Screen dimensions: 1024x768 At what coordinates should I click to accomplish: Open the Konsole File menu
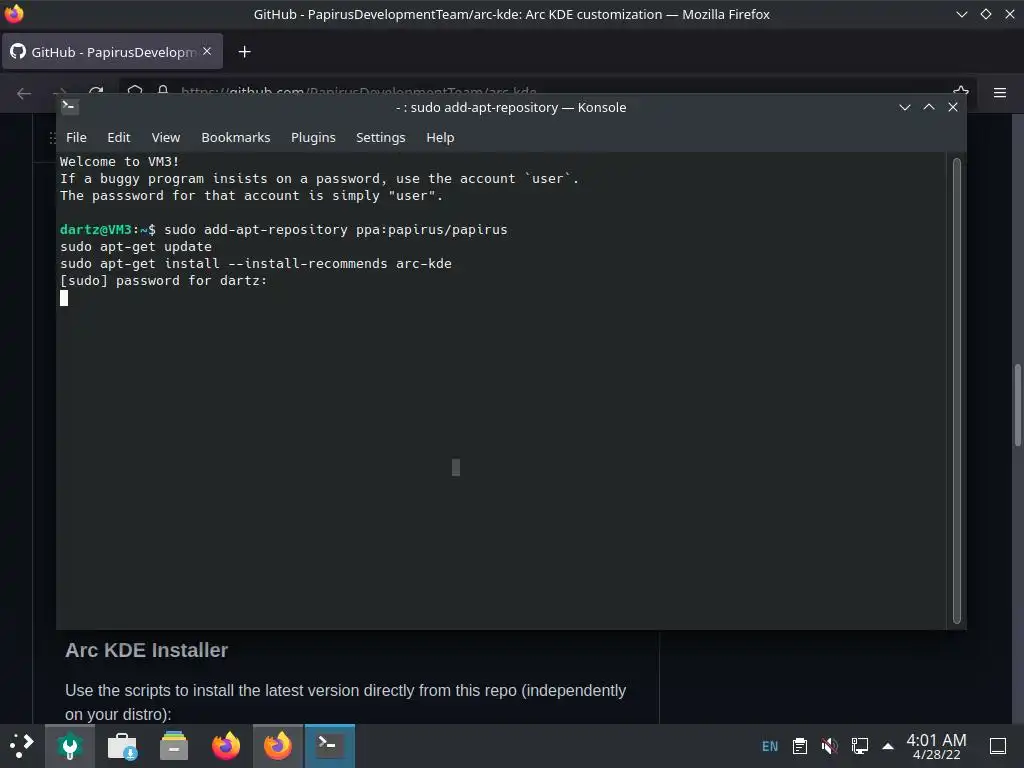76,138
